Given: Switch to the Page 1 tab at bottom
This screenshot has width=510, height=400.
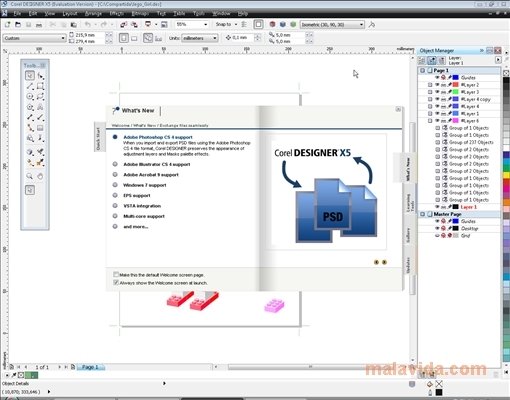Looking at the screenshot, I should [x=90, y=367].
